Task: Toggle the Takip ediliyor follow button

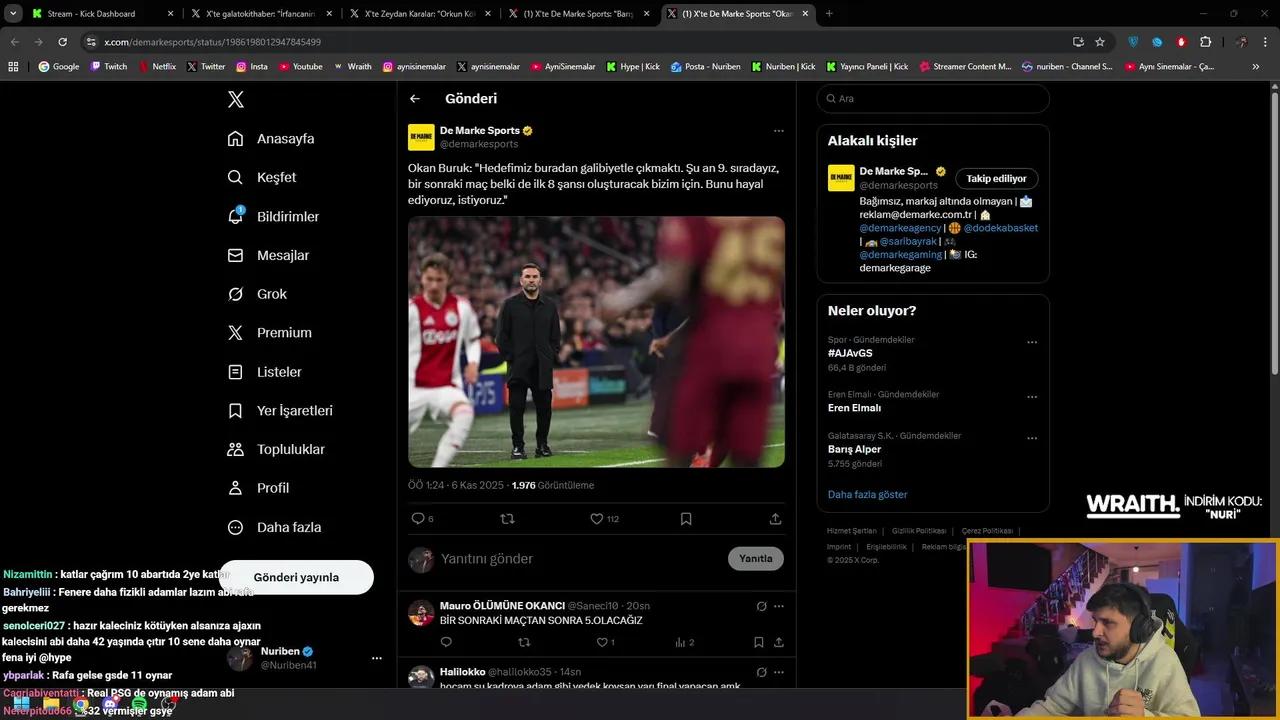Action: point(996,179)
